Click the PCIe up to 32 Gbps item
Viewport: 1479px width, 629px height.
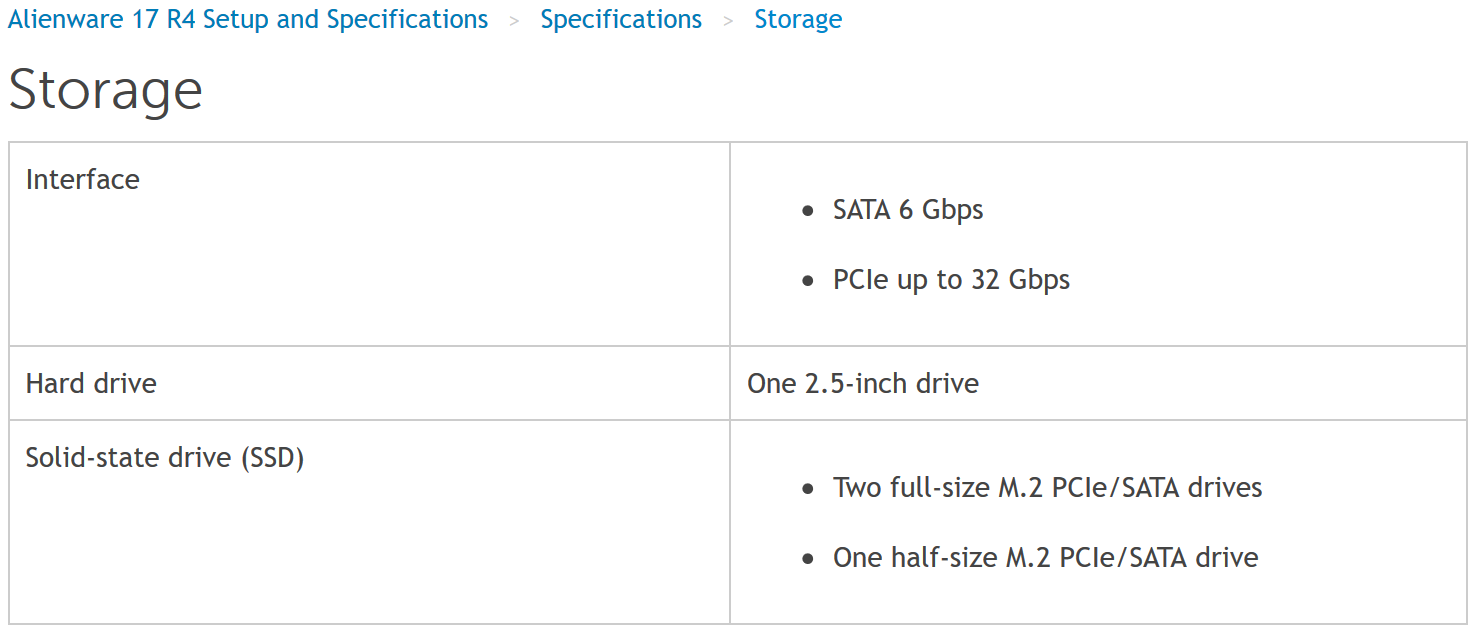pyautogui.click(x=951, y=280)
